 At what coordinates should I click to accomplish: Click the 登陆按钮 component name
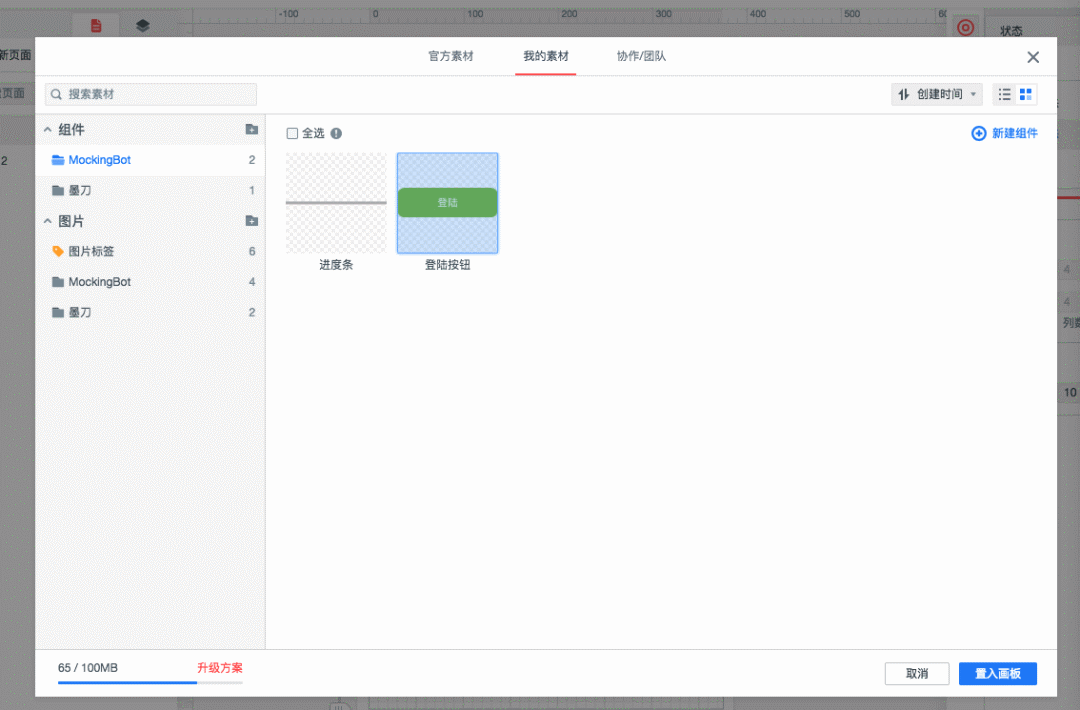[x=448, y=264]
